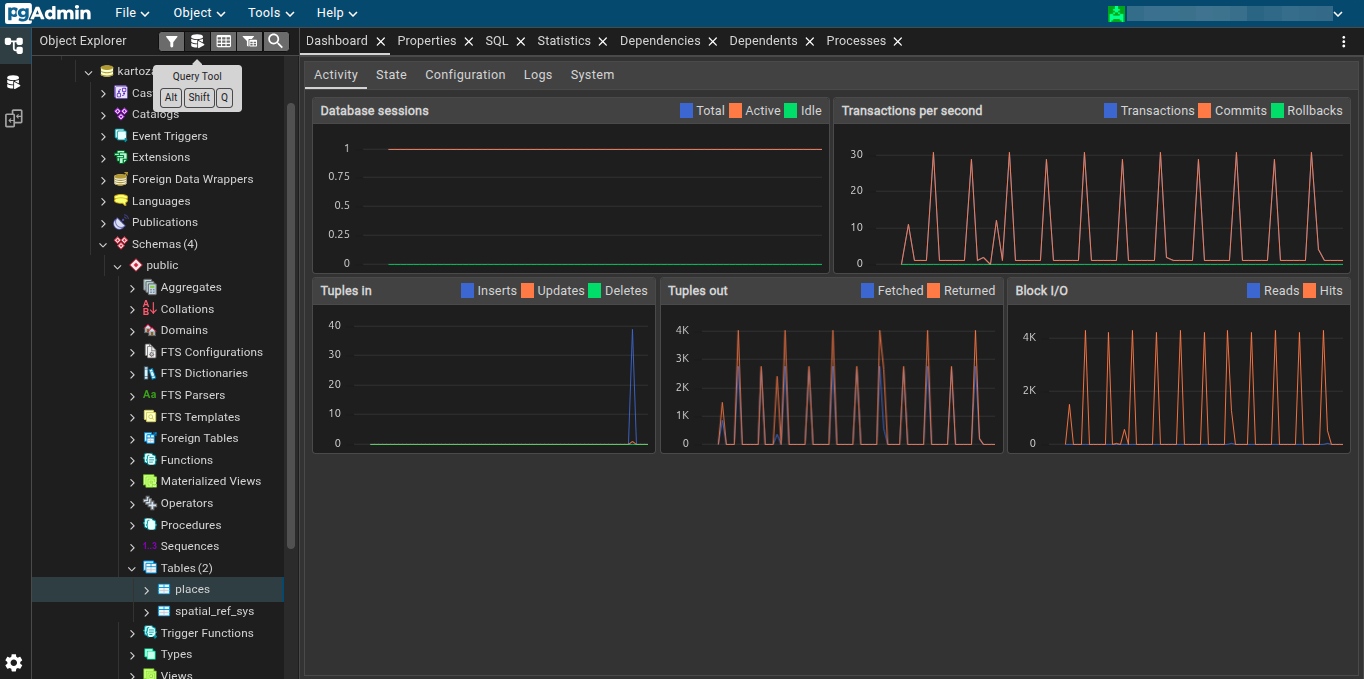Click the search objects magnifier icon
This screenshot has height=679, width=1364.
(276, 41)
